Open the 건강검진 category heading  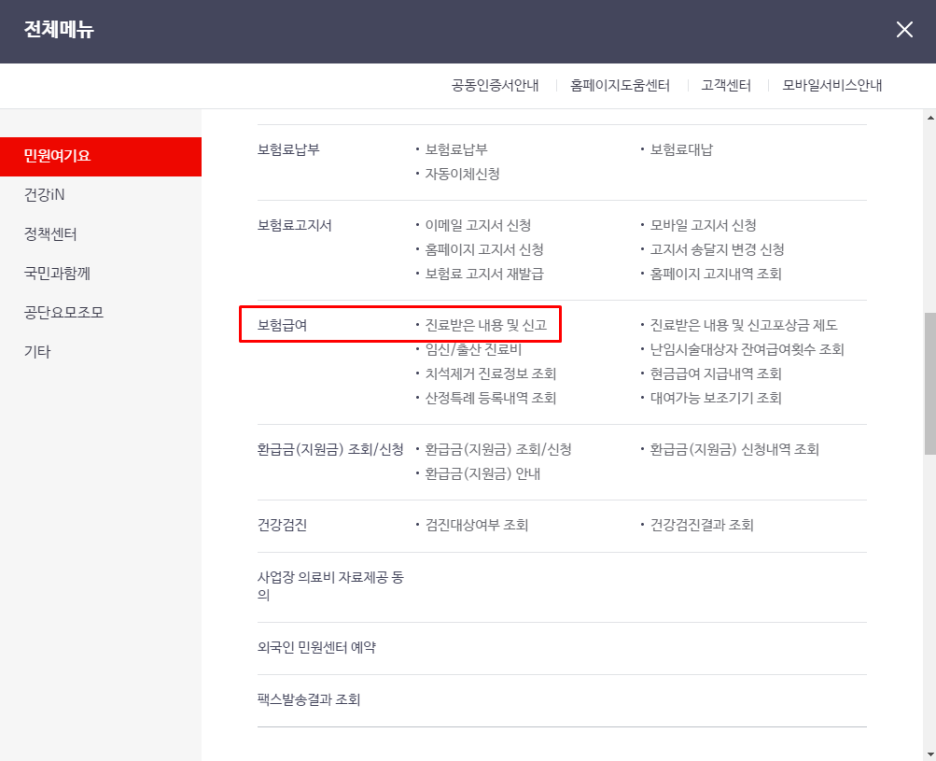[282, 525]
